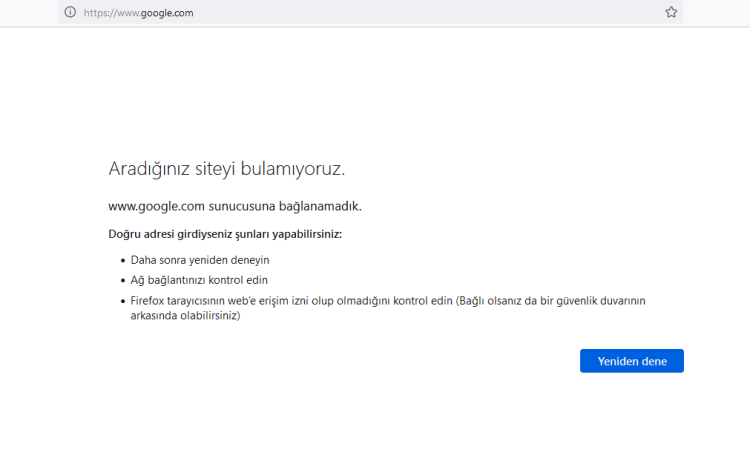Click the bullet dot before 'Ağ bağlantınızı'
Image resolution: width=750 pixels, height=449 pixels.
[x=122, y=281]
